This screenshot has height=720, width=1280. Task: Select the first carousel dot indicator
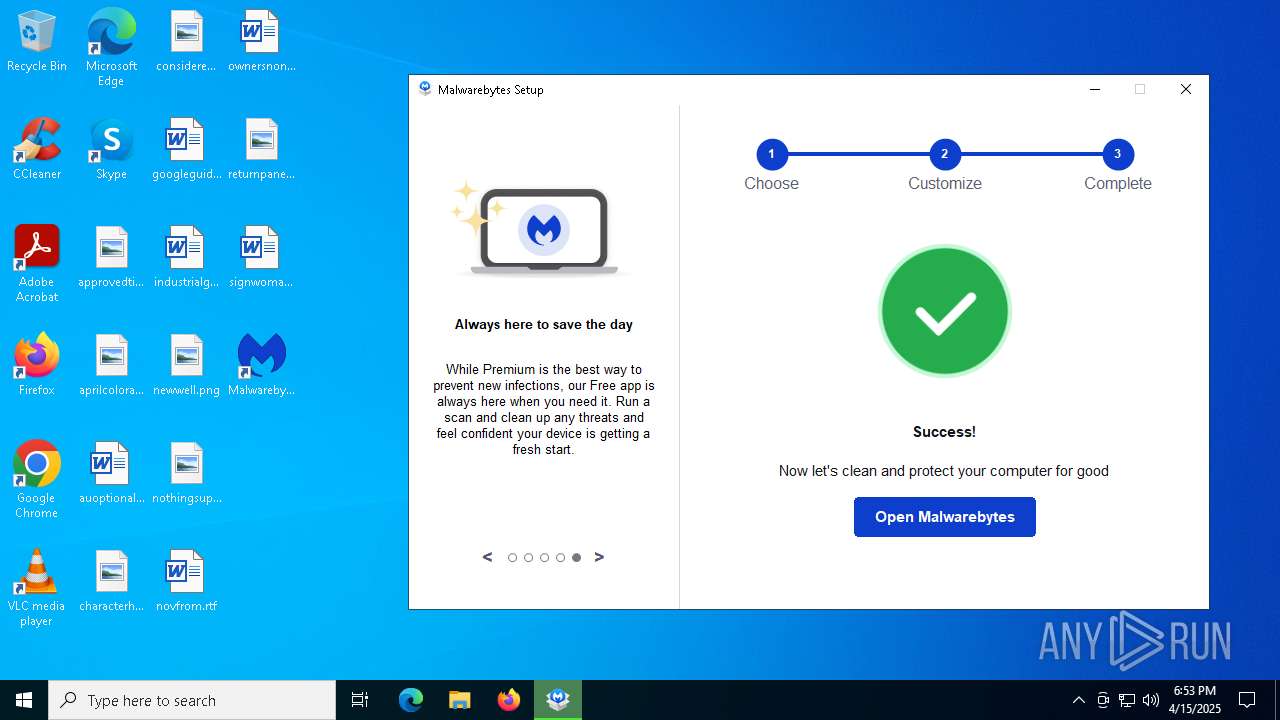pos(512,558)
